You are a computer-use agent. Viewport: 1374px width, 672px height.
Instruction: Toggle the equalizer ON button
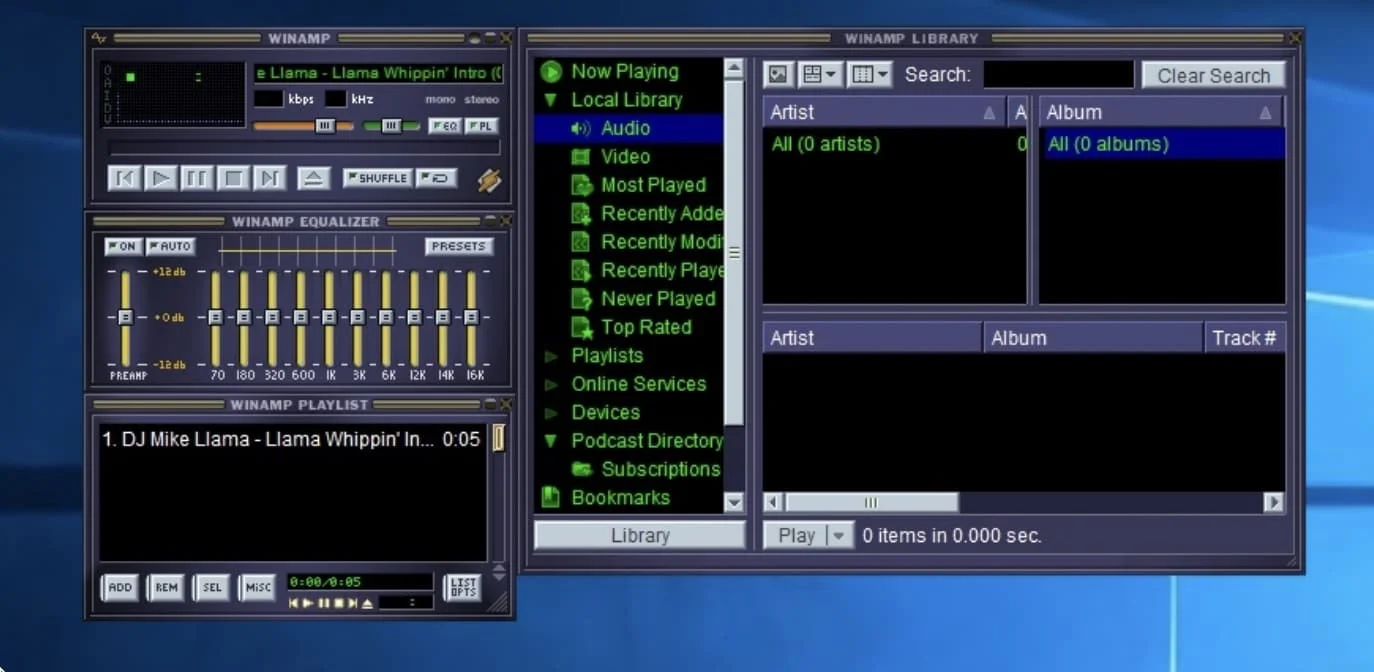(123, 246)
